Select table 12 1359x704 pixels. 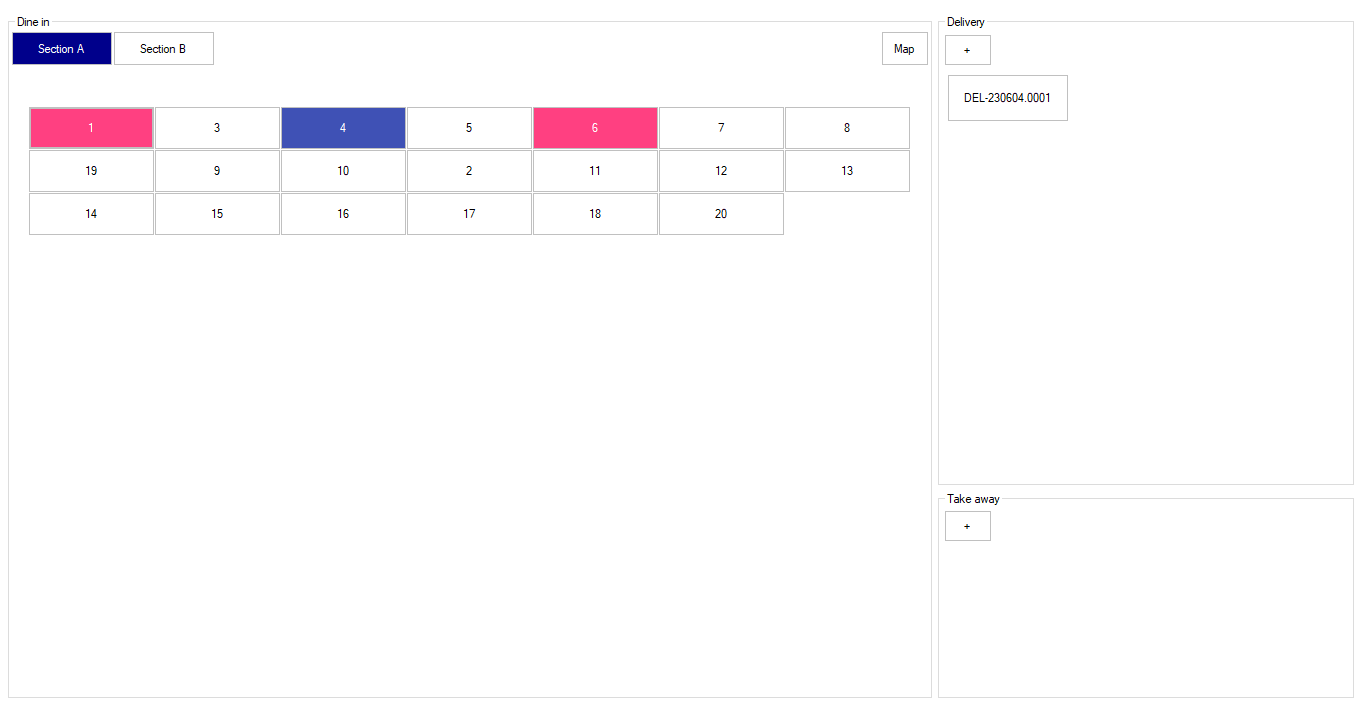[721, 171]
